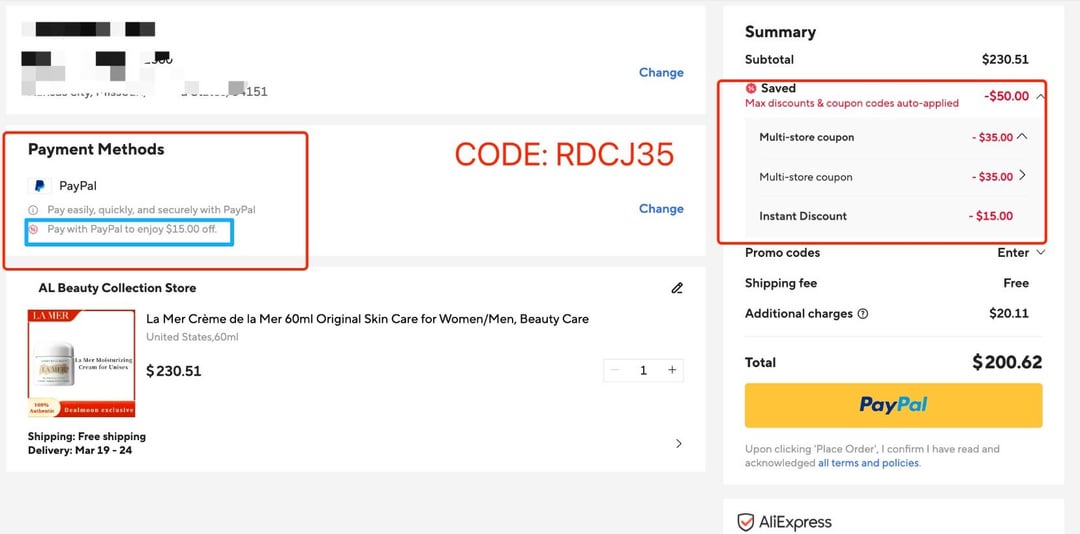Click the info icon next to PayPal description

[33, 210]
